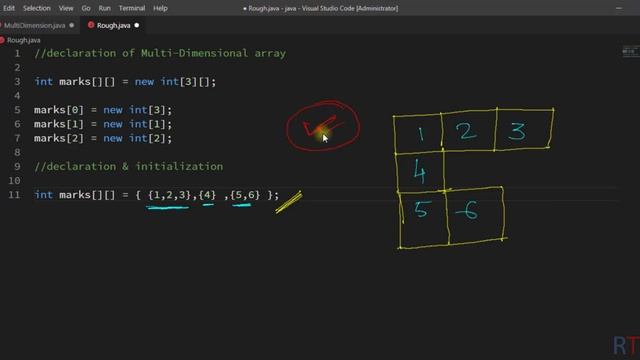Click the comment '//declaration & initialization'
640x360 pixels.
click(129, 167)
